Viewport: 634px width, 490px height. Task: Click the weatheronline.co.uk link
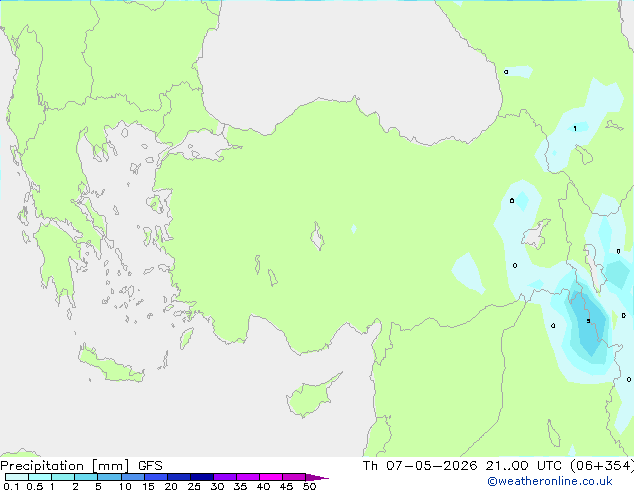pyautogui.click(x=550, y=481)
